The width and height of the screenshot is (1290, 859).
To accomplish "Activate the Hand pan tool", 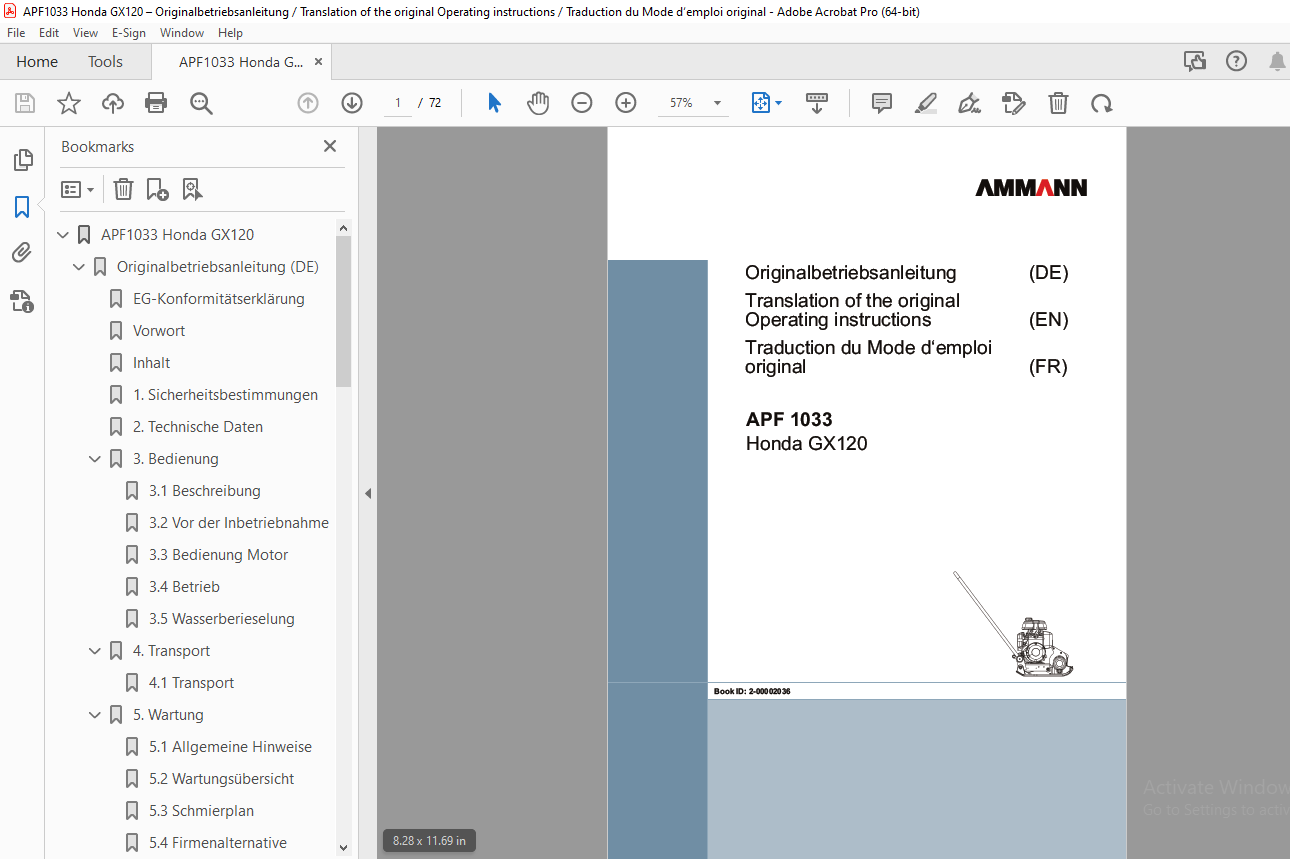I will coord(538,103).
